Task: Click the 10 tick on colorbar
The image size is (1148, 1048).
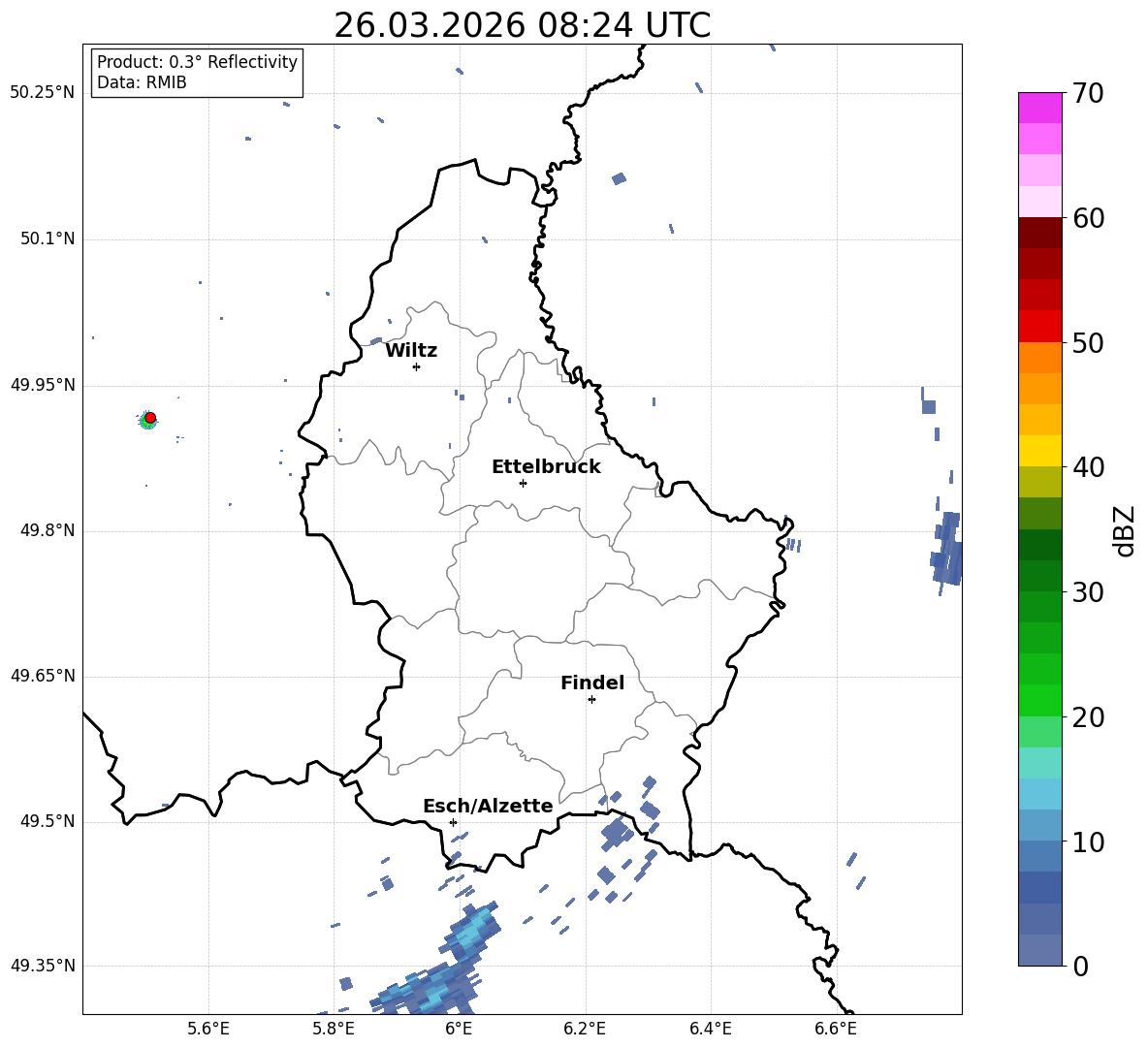Action: [1088, 842]
